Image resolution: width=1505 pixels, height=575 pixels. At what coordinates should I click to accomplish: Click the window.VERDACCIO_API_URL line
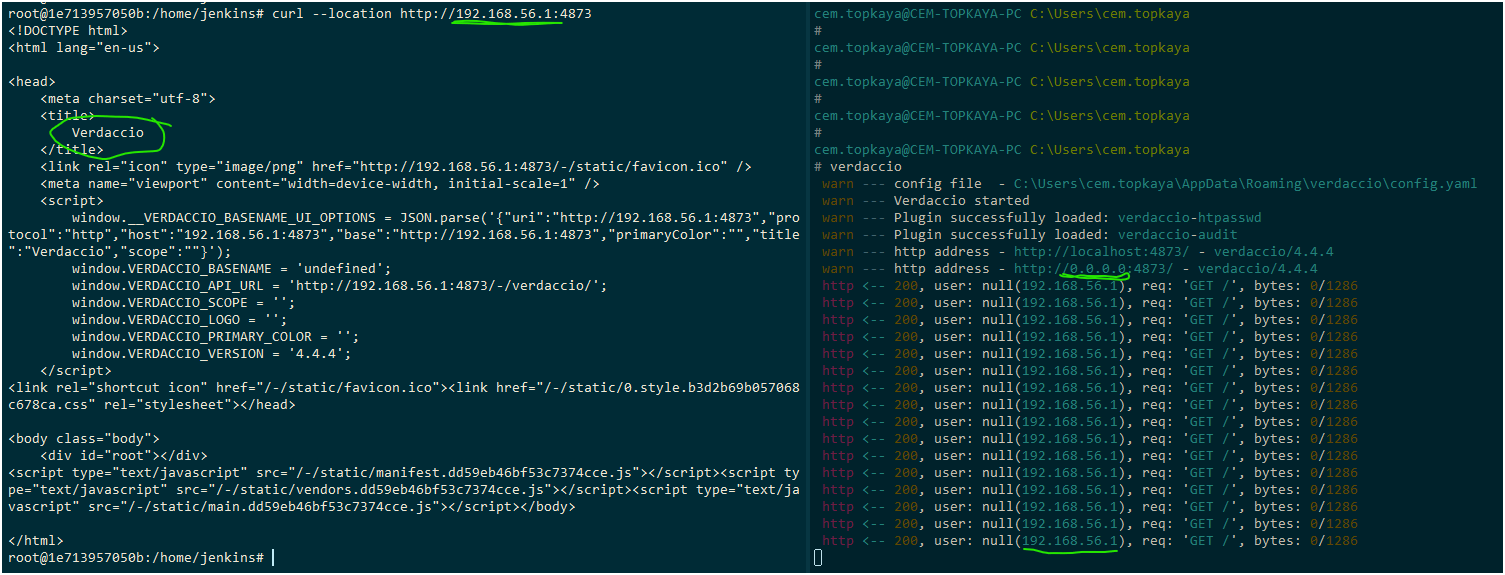pyautogui.click(x=339, y=286)
